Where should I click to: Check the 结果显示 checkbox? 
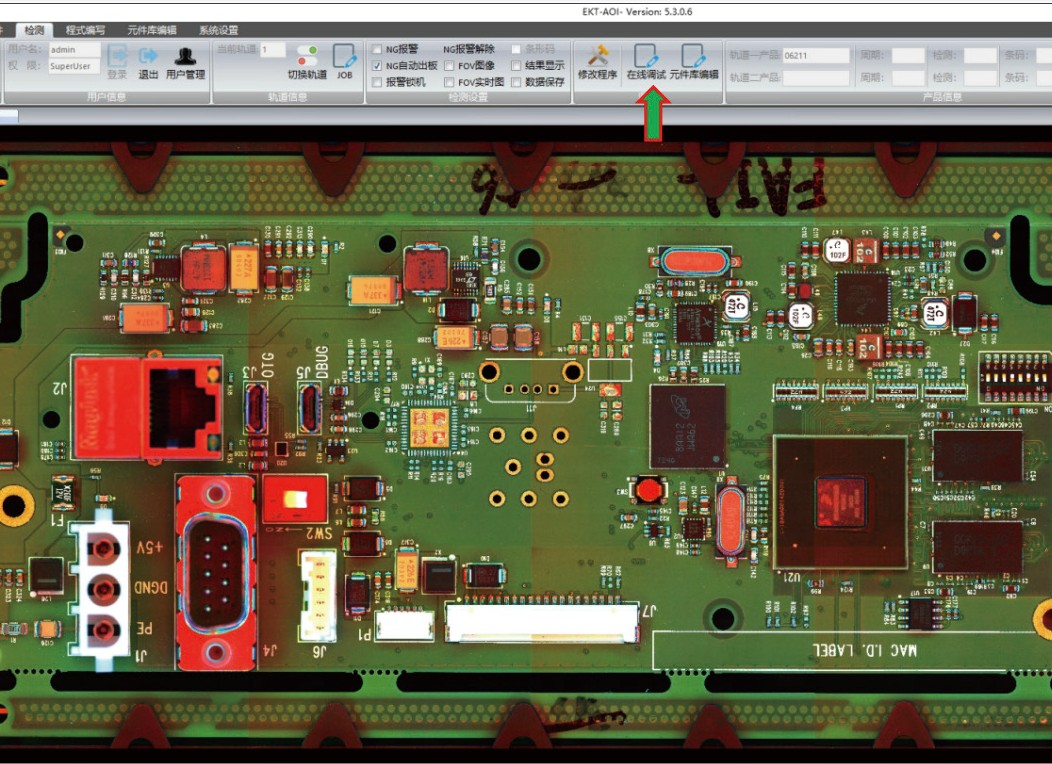(516, 66)
